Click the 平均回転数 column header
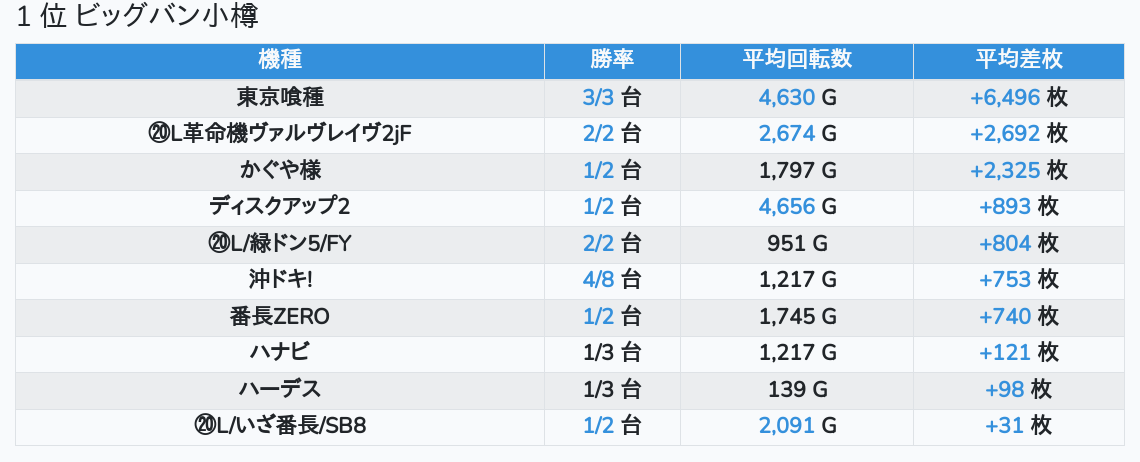The height and width of the screenshot is (462, 1140). pyautogui.click(x=796, y=60)
